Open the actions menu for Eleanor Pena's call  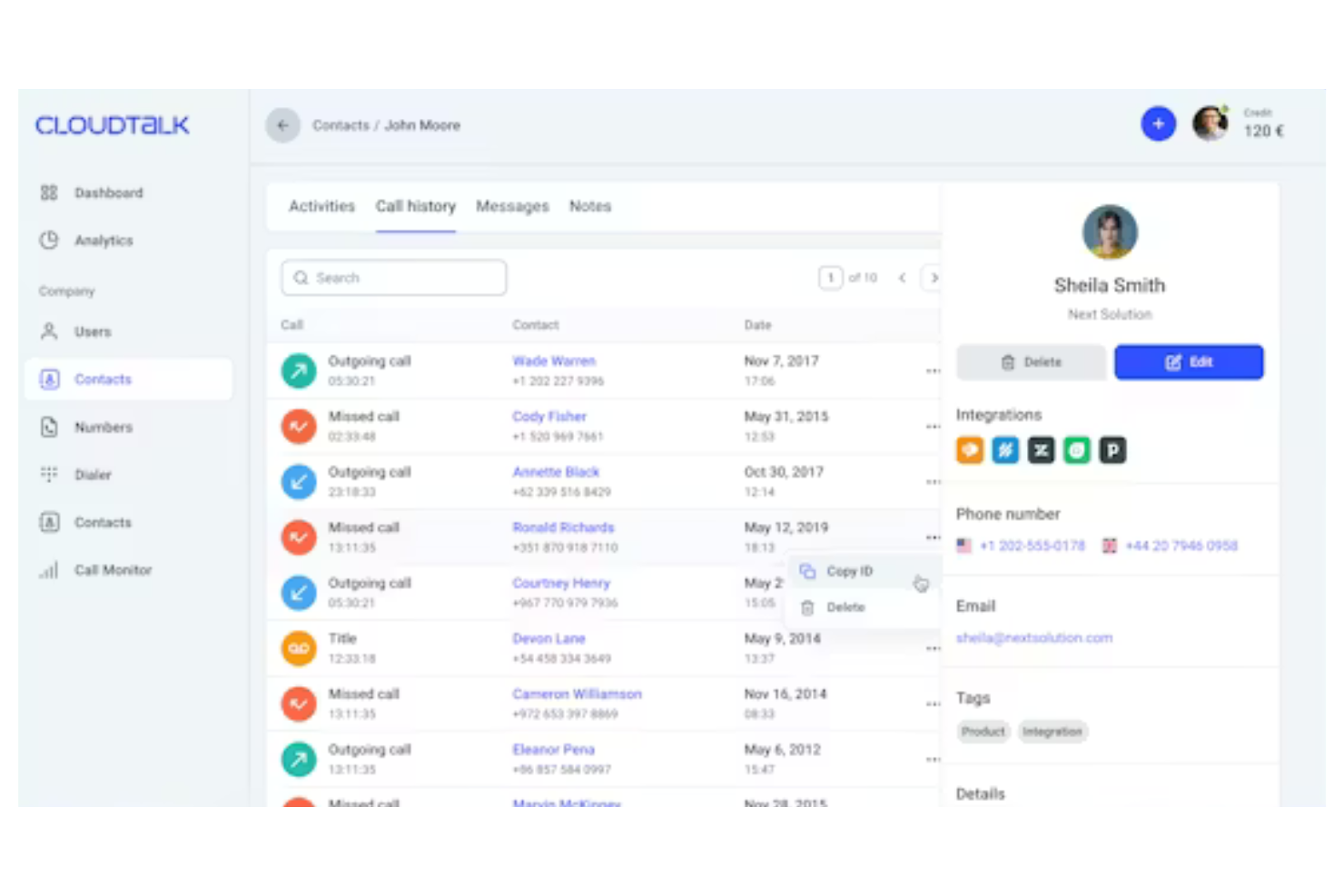click(934, 759)
